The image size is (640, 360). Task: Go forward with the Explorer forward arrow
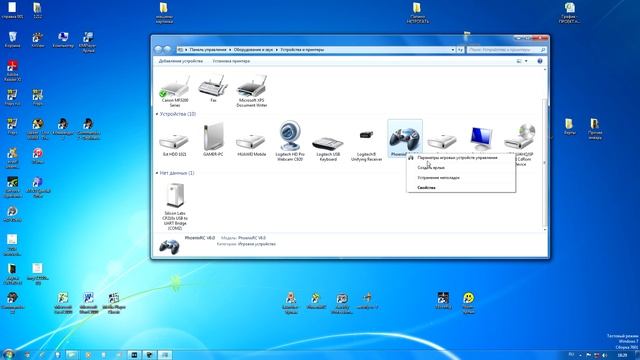(x=167, y=49)
